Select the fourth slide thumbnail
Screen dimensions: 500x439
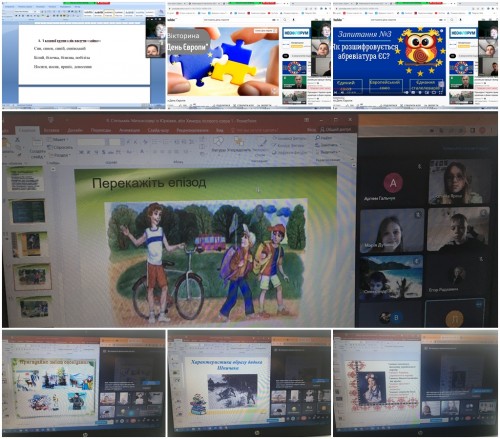tap(32, 277)
